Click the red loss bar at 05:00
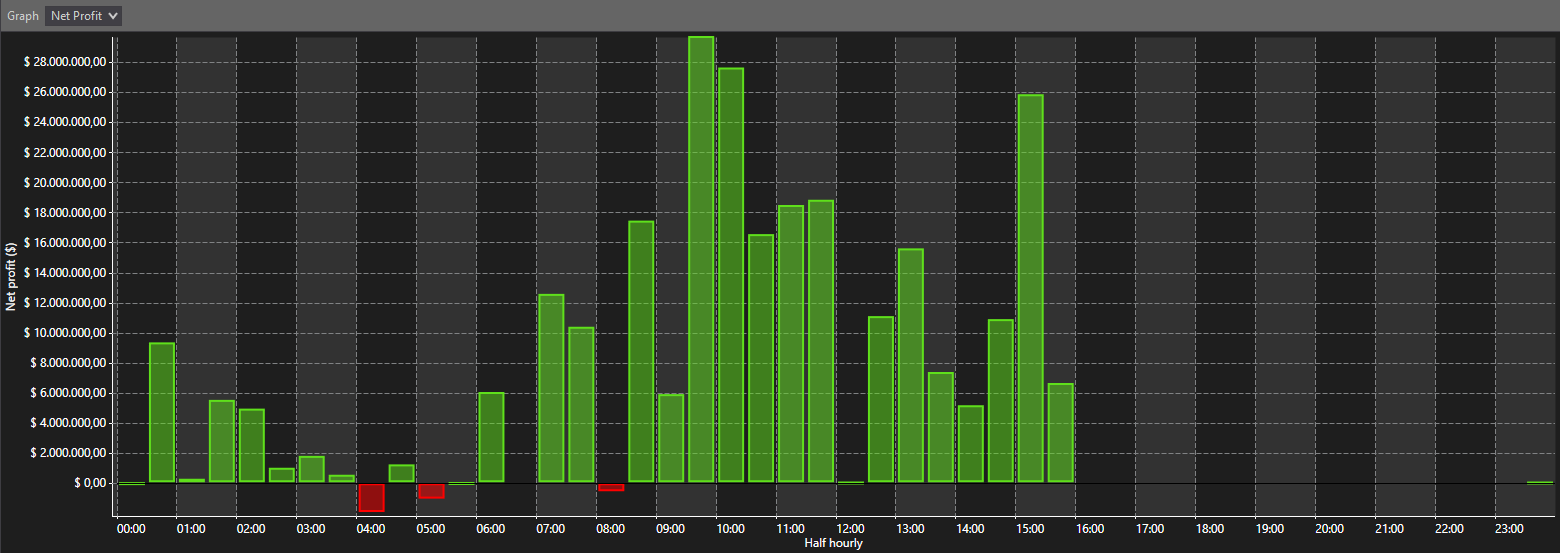This screenshot has height=553, width=1560. click(x=431, y=491)
